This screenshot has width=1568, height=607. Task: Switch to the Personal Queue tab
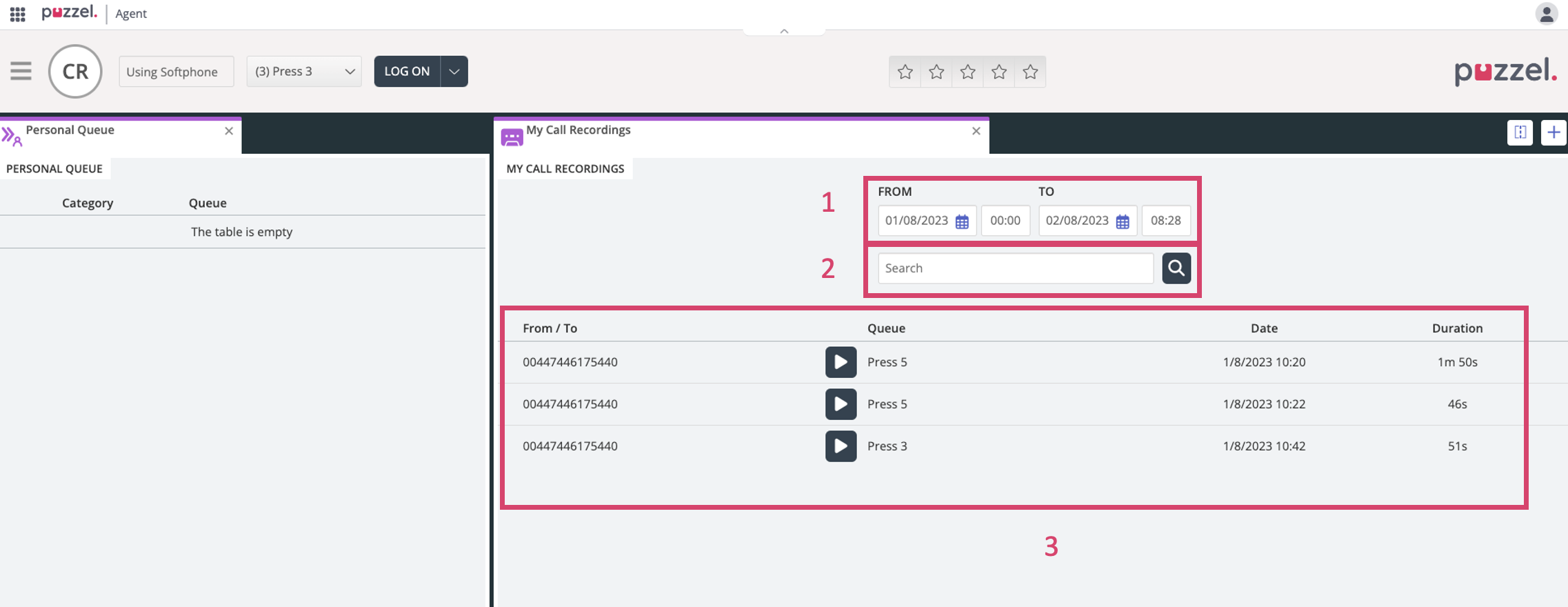(70, 130)
